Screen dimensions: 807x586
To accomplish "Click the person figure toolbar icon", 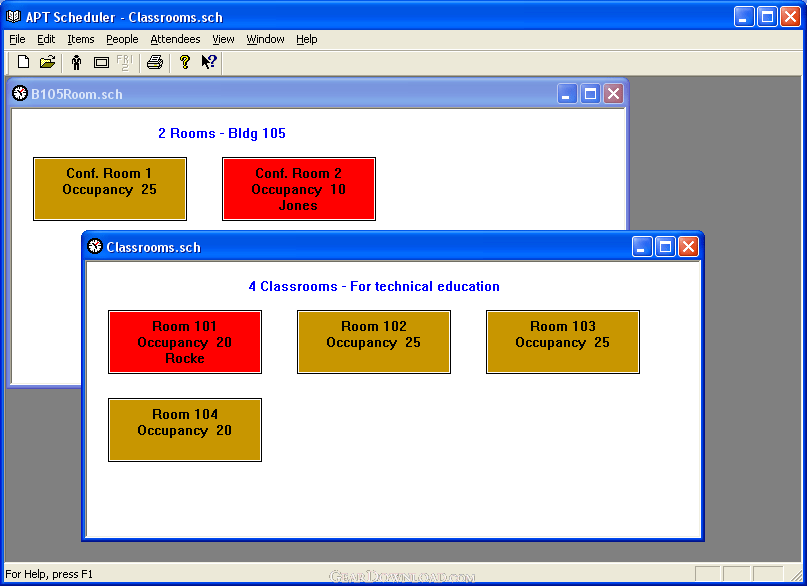I will click(x=76, y=62).
